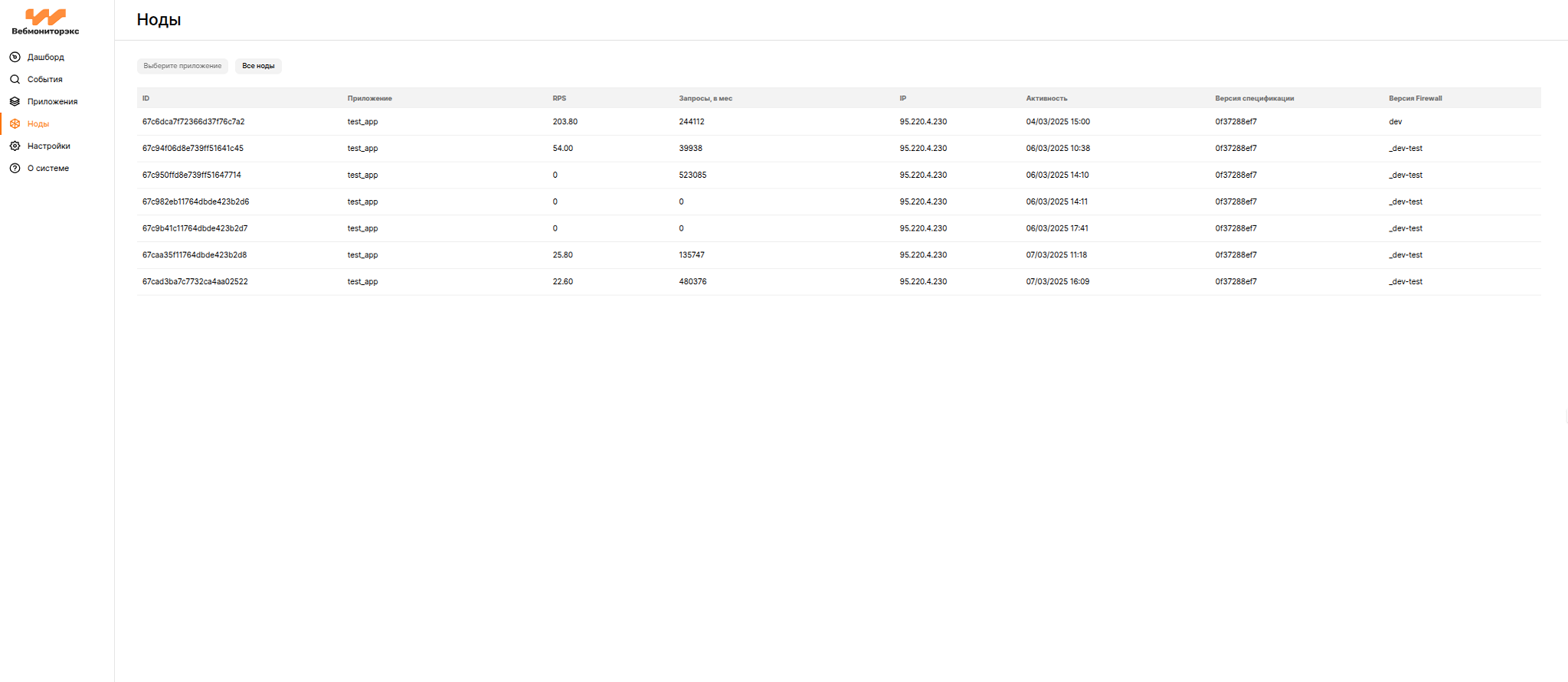Click the Запросы, в мес header

705,99
